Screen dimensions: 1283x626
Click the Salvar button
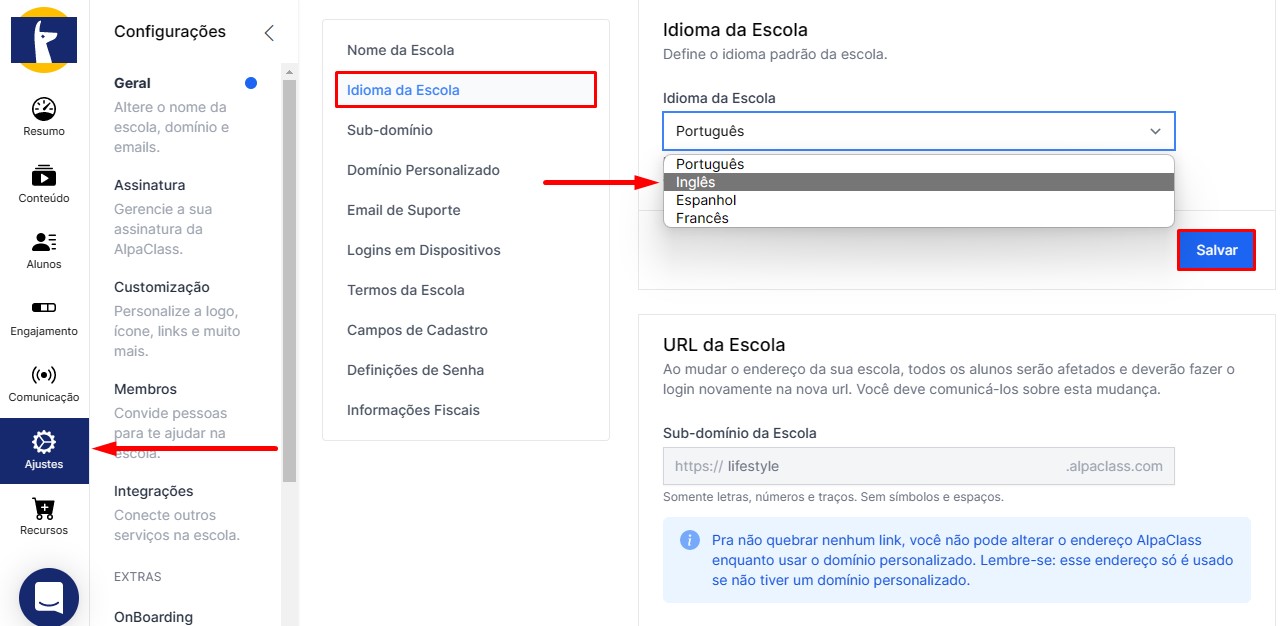[x=1217, y=250]
